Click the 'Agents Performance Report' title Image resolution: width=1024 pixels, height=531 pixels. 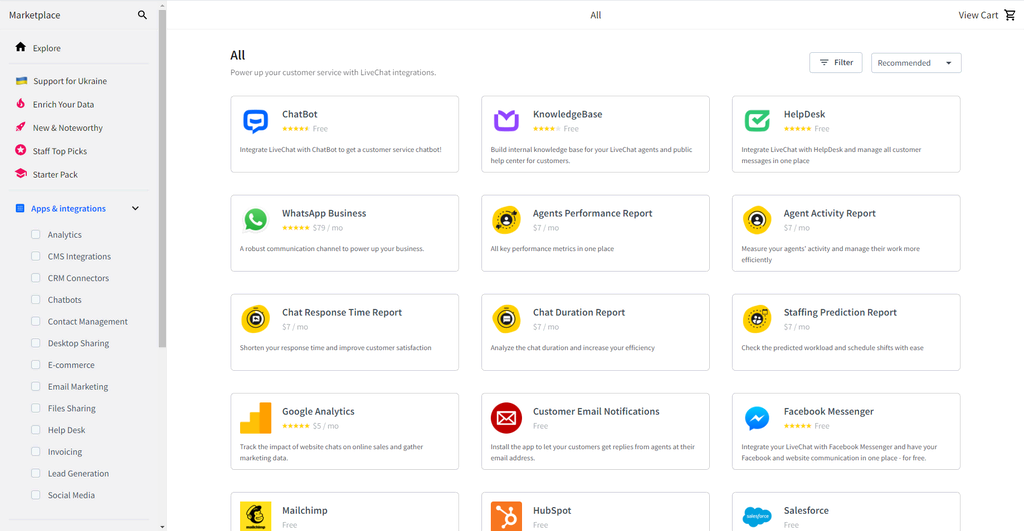click(592, 213)
